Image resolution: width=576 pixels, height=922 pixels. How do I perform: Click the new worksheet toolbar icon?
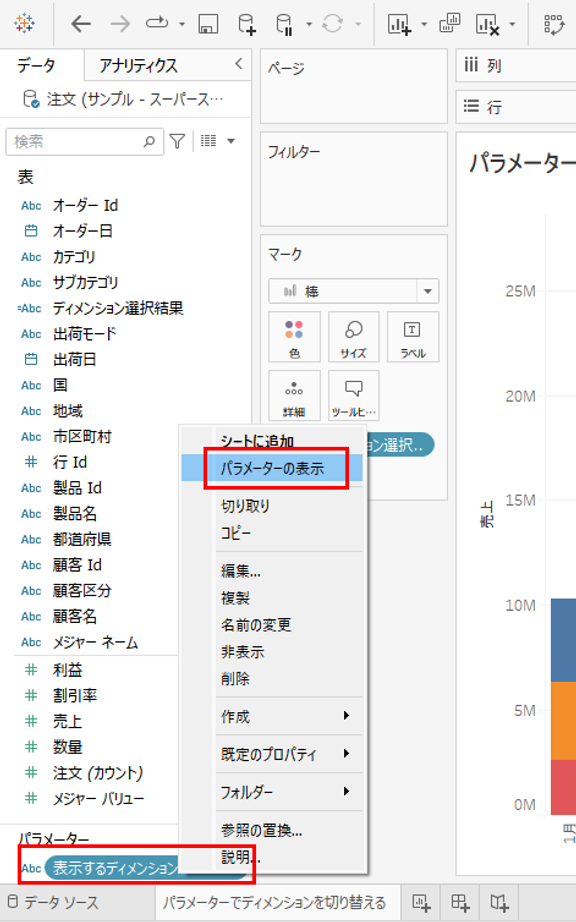pyautogui.click(x=400, y=24)
